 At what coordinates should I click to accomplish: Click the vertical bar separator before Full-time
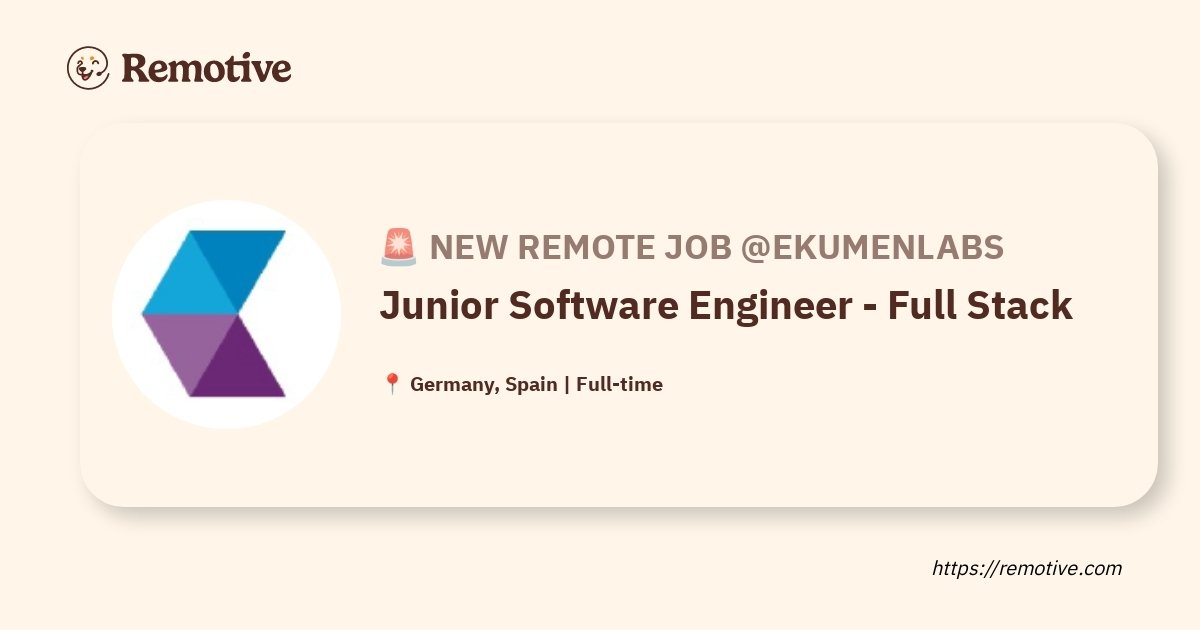(567, 385)
